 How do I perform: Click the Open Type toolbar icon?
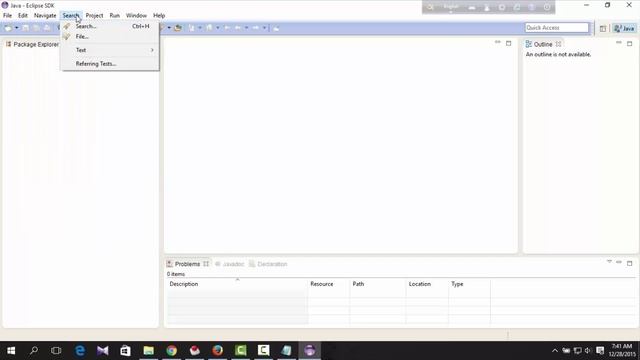click(x=178, y=28)
